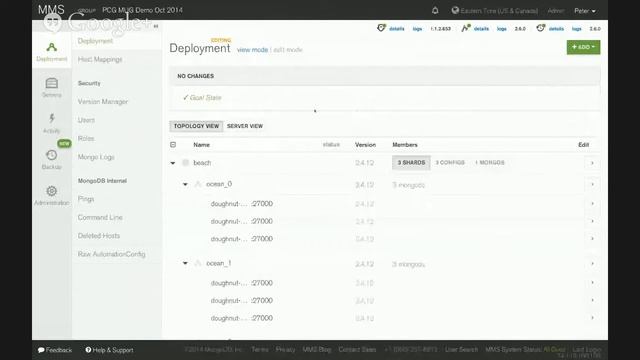Open Mongo Logs in side menu
Screen dimensions: 640x360
coord(96,157)
